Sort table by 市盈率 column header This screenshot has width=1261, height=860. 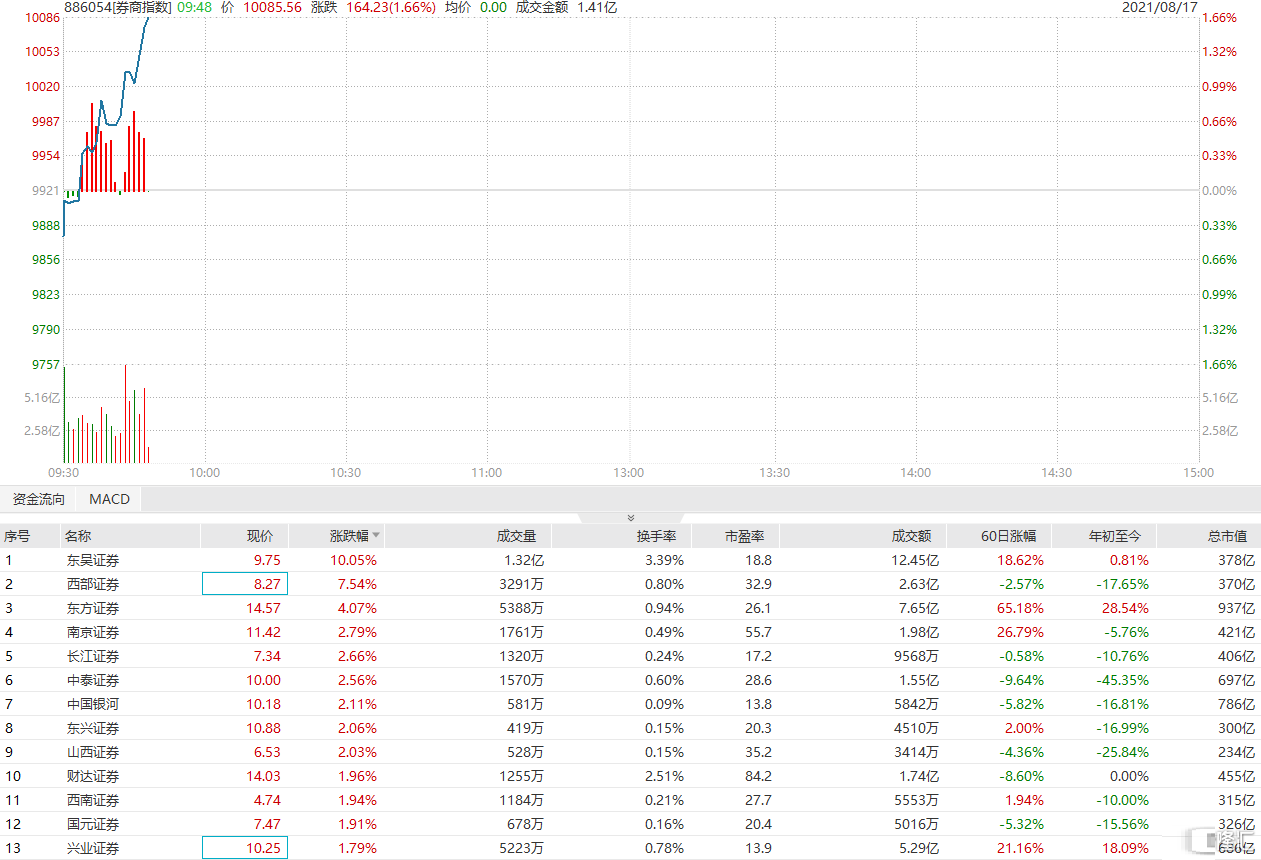(x=745, y=536)
